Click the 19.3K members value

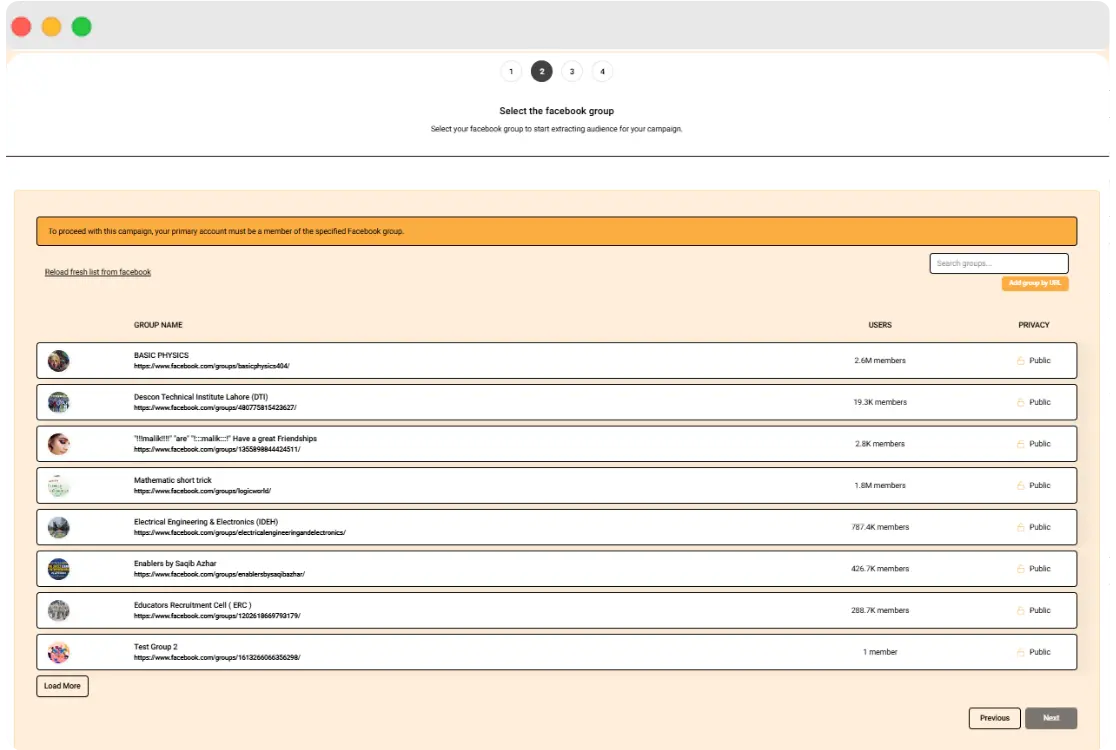(880, 403)
